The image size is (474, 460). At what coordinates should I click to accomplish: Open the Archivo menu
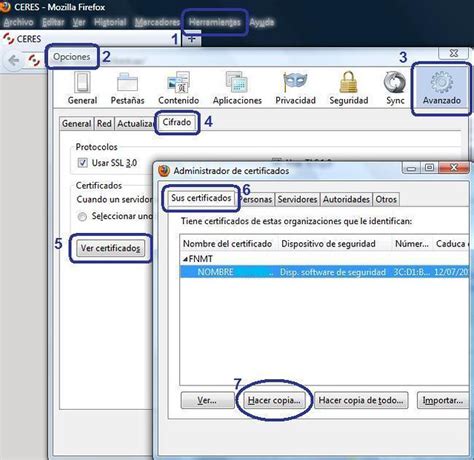click(18, 22)
